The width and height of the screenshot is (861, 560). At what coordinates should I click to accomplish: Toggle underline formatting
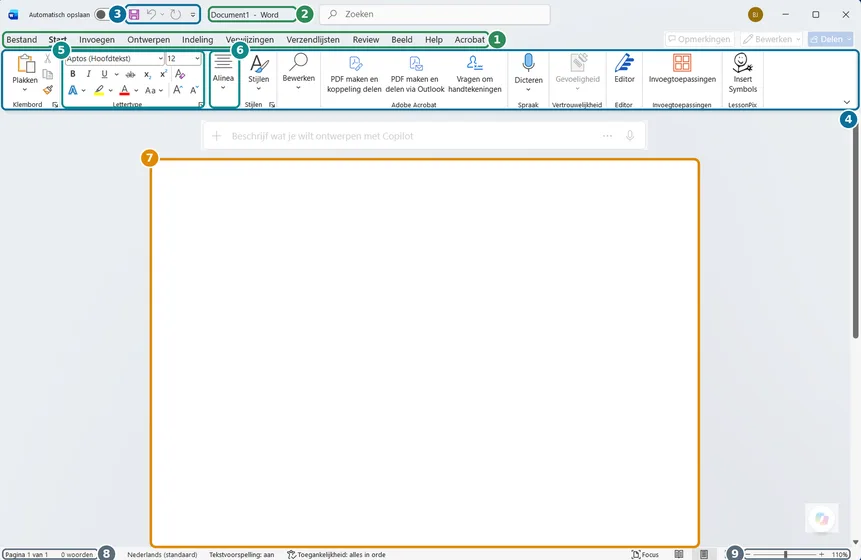point(104,74)
